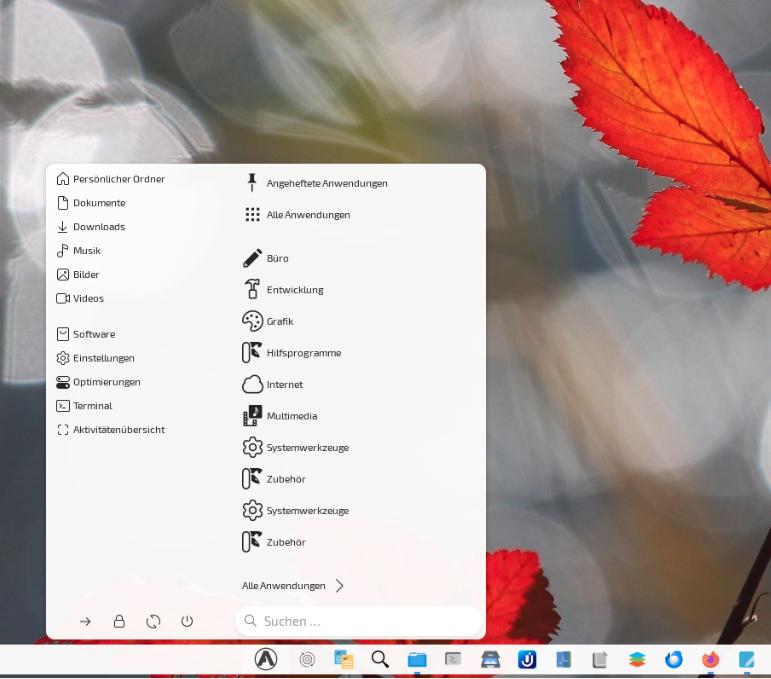Launch the terminal icon in the taskbar

pos(453,660)
